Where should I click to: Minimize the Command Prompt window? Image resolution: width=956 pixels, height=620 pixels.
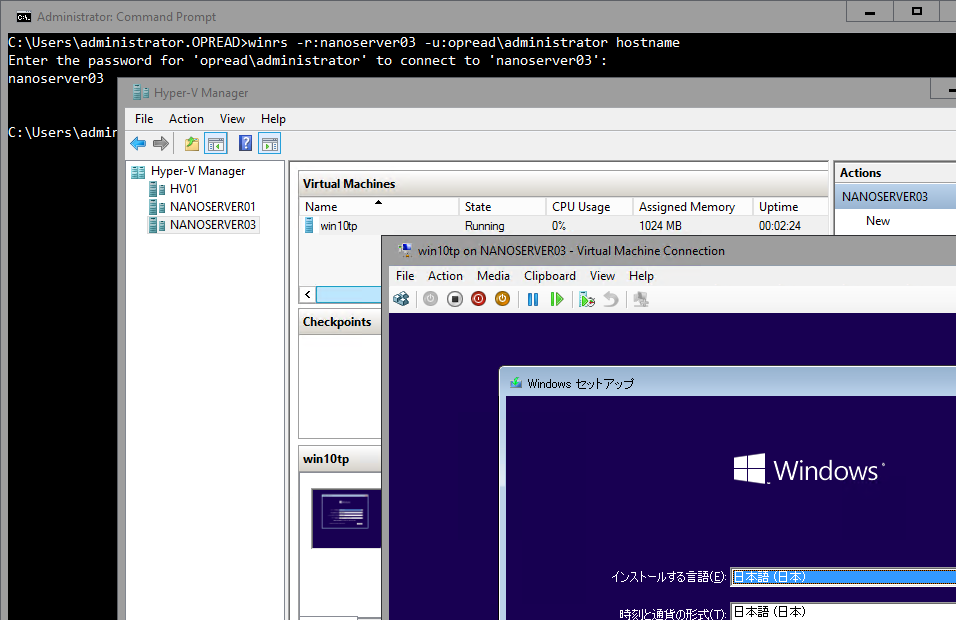(870, 12)
